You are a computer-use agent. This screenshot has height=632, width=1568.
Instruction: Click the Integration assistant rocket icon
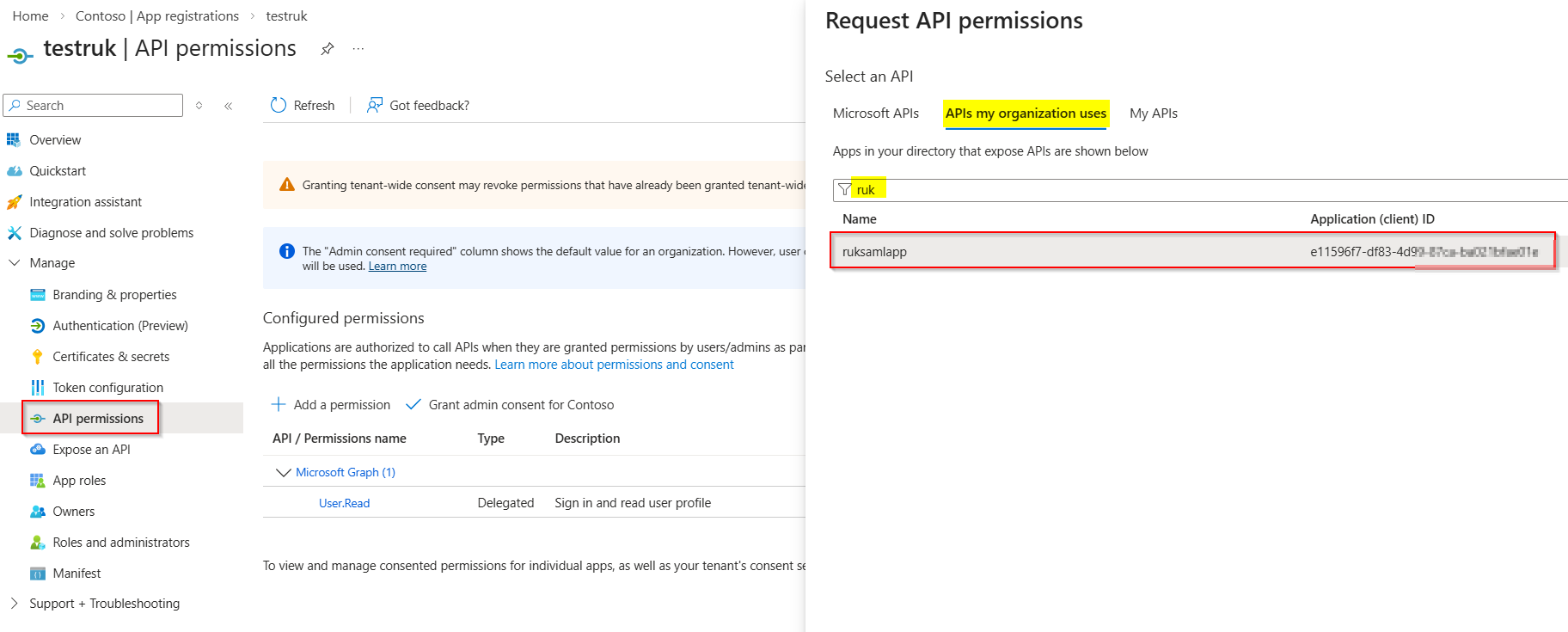(14, 201)
